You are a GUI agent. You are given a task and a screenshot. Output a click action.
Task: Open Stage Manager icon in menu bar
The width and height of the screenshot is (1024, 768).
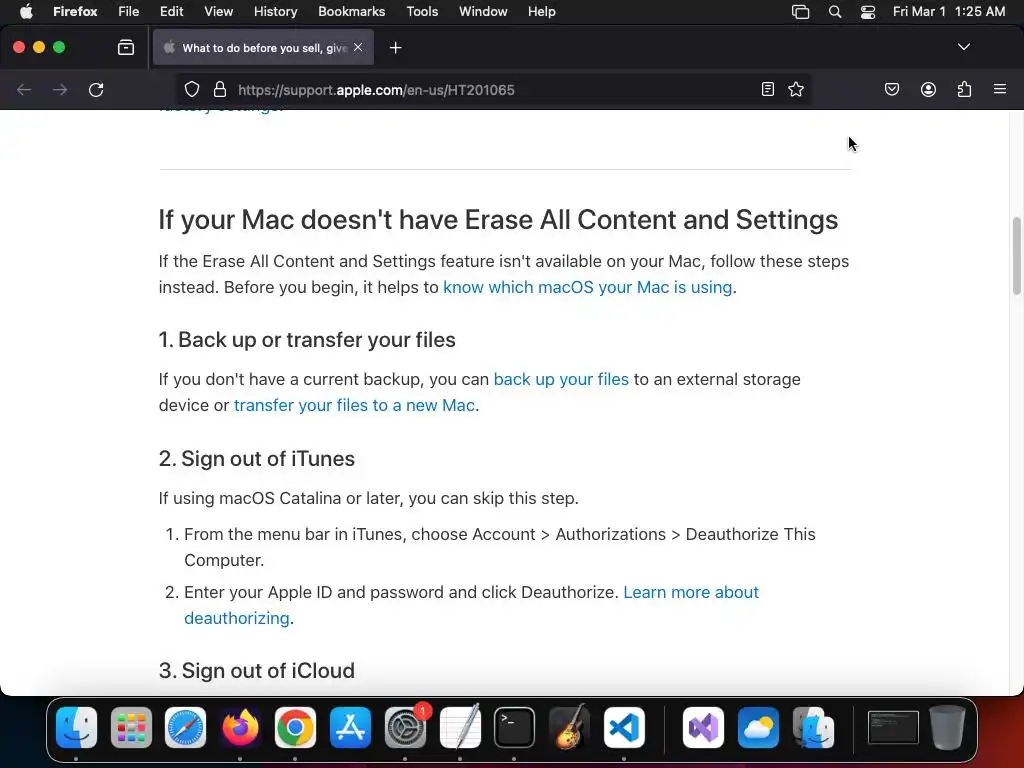(800, 12)
